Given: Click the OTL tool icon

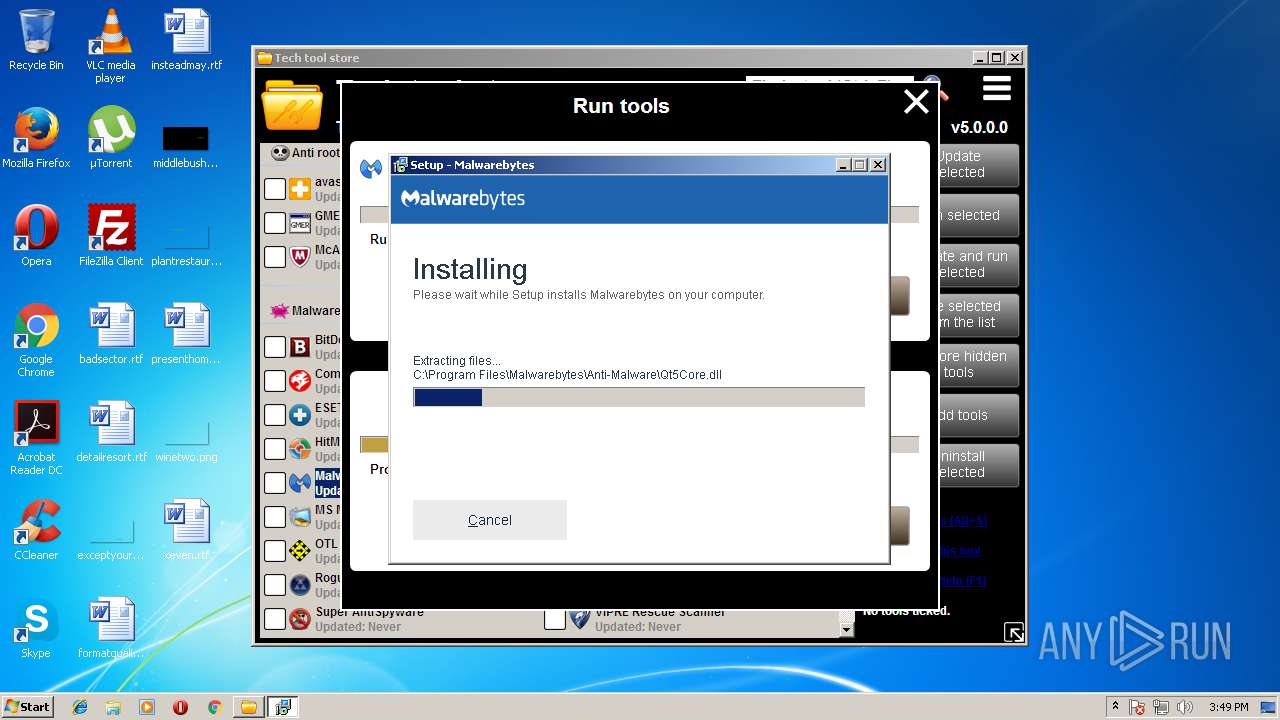Looking at the screenshot, I should [x=300, y=551].
